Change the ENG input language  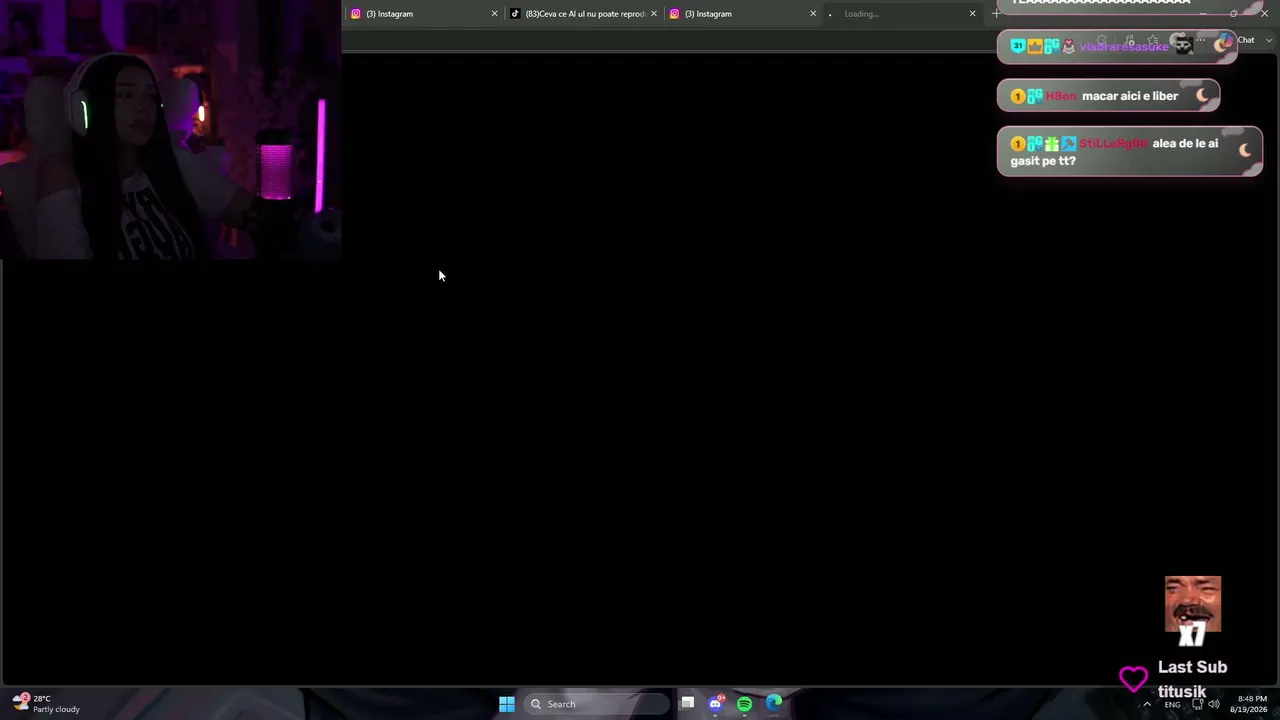coord(1172,704)
